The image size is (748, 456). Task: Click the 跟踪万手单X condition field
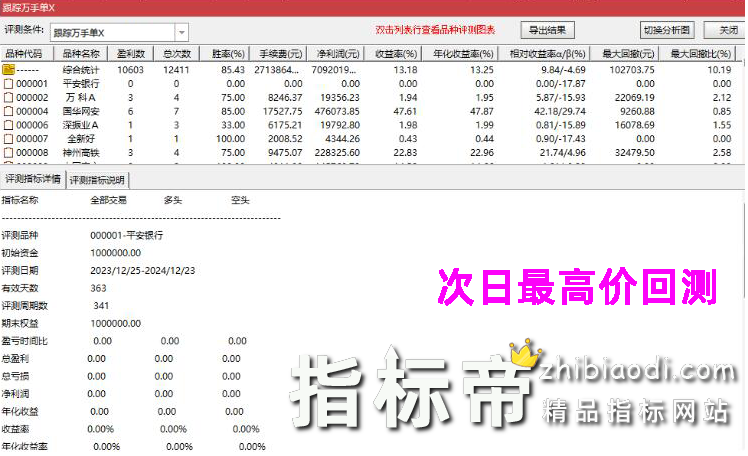(113, 32)
